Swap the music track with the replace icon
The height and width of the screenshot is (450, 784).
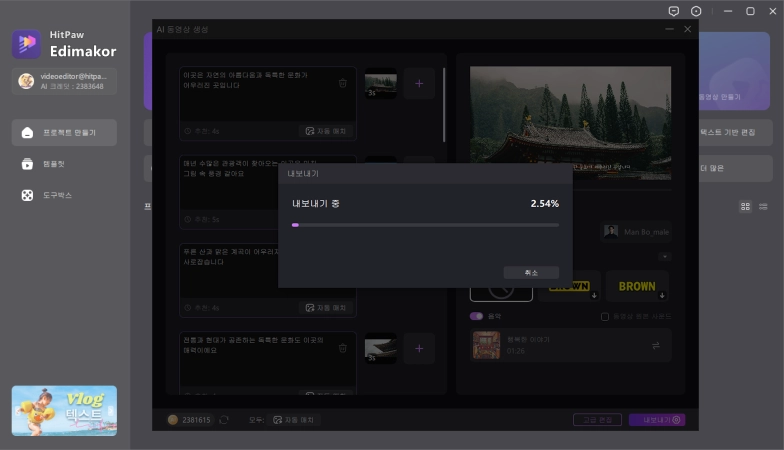coord(656,346)
